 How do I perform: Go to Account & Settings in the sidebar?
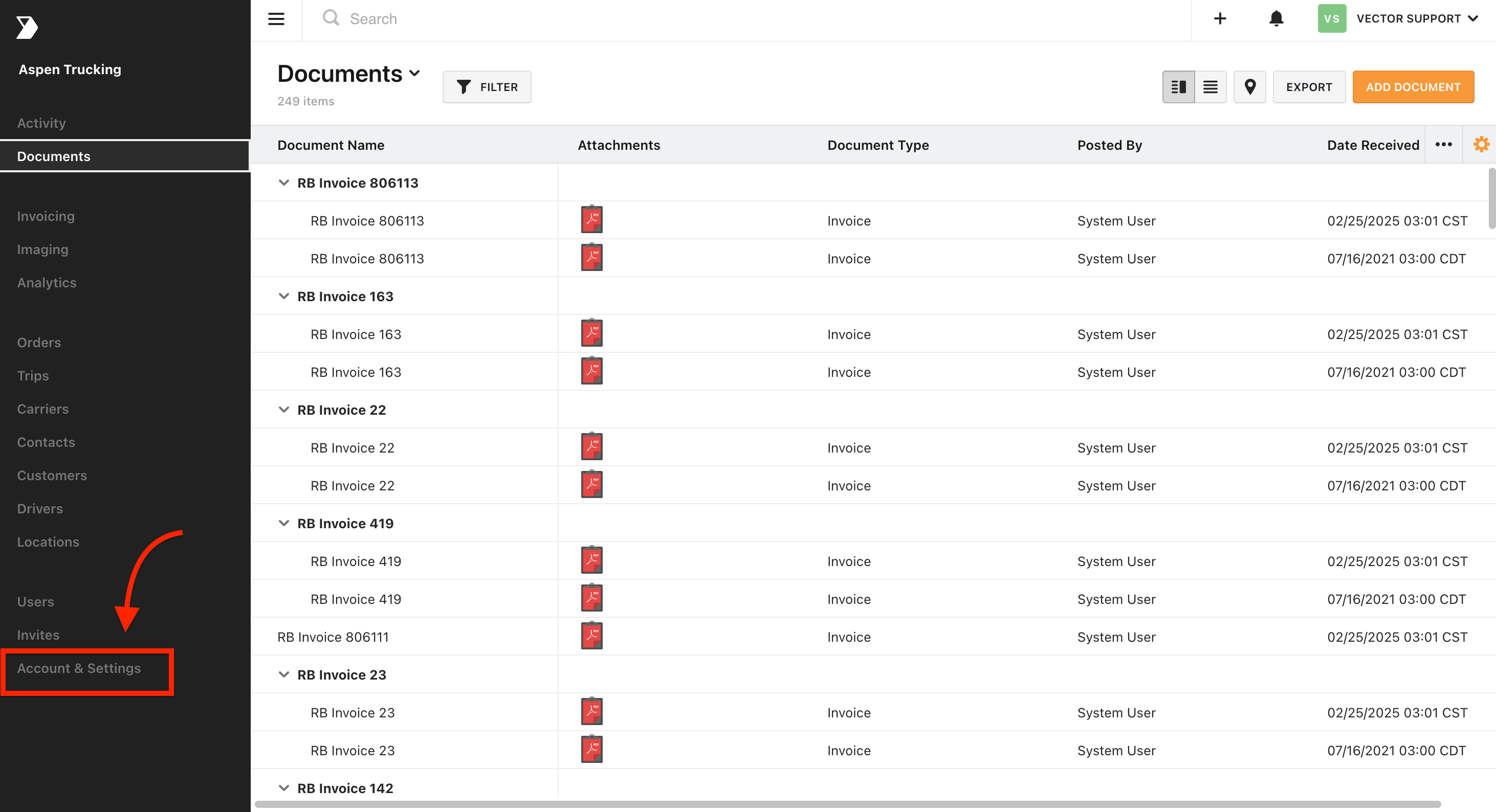tap(79, 668)
